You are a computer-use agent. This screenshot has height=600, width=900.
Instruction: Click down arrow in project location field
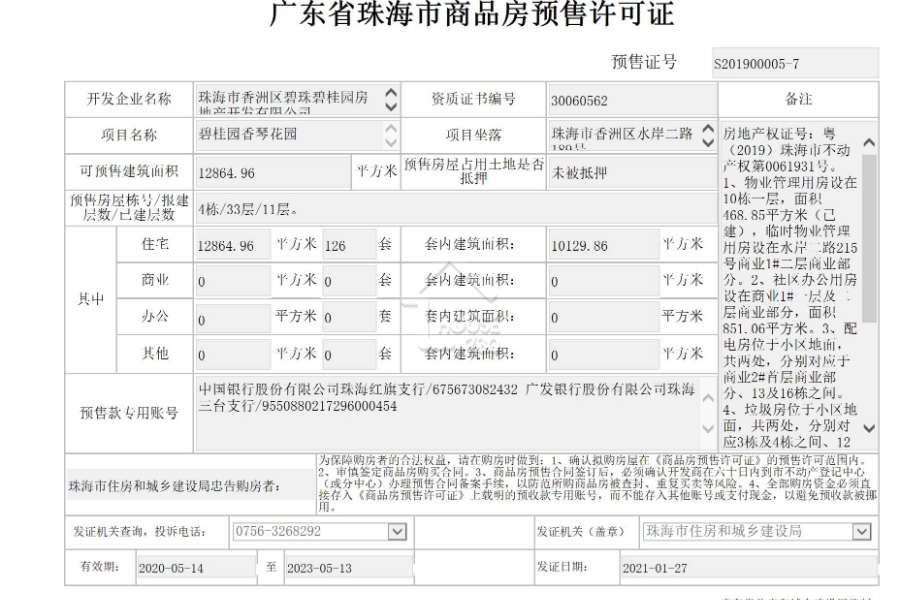pos(709,142)
